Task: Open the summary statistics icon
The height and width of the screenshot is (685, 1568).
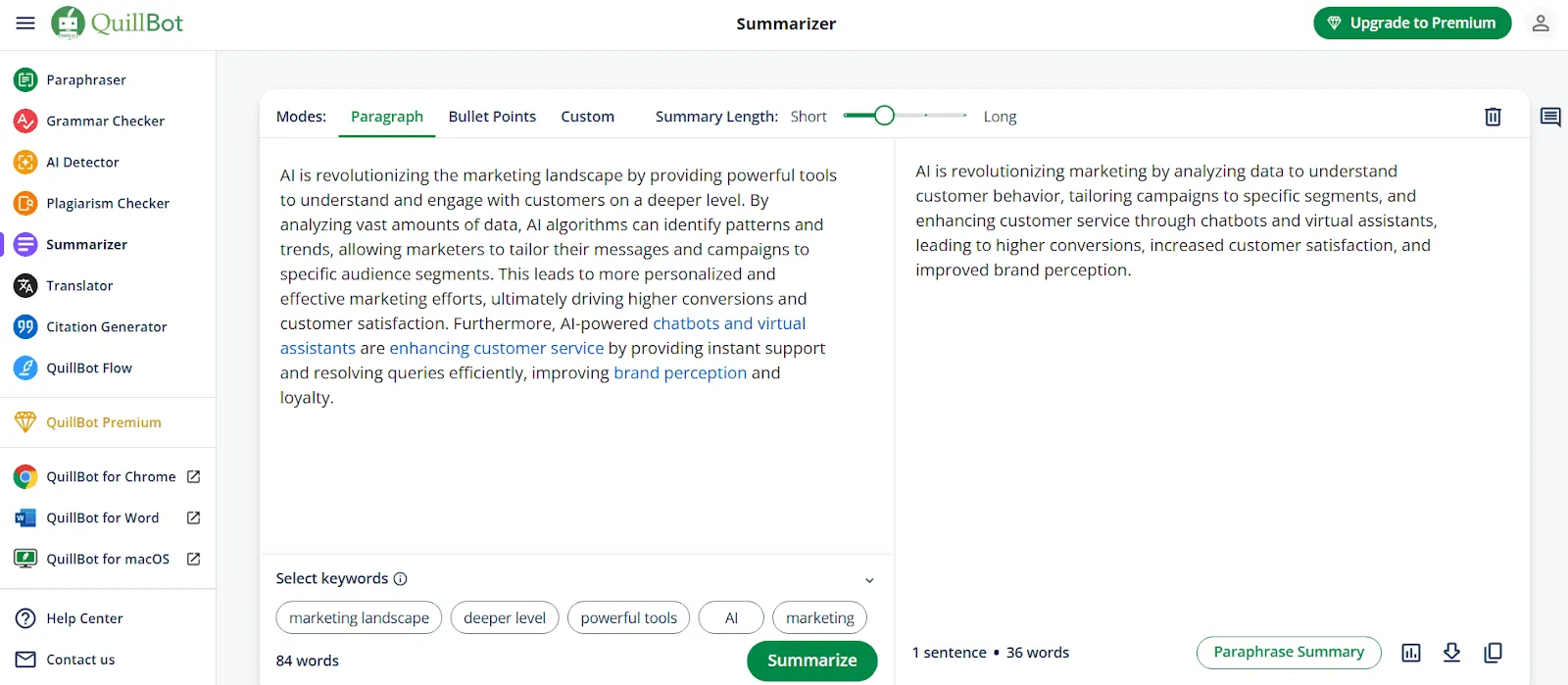Action: [1411, 653]
